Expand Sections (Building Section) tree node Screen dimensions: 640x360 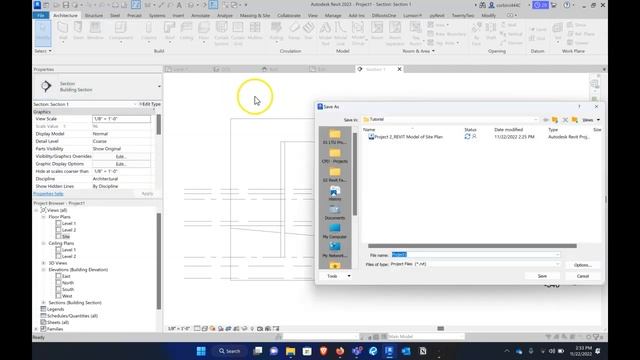pyautogui.click(x=44, y=302)
